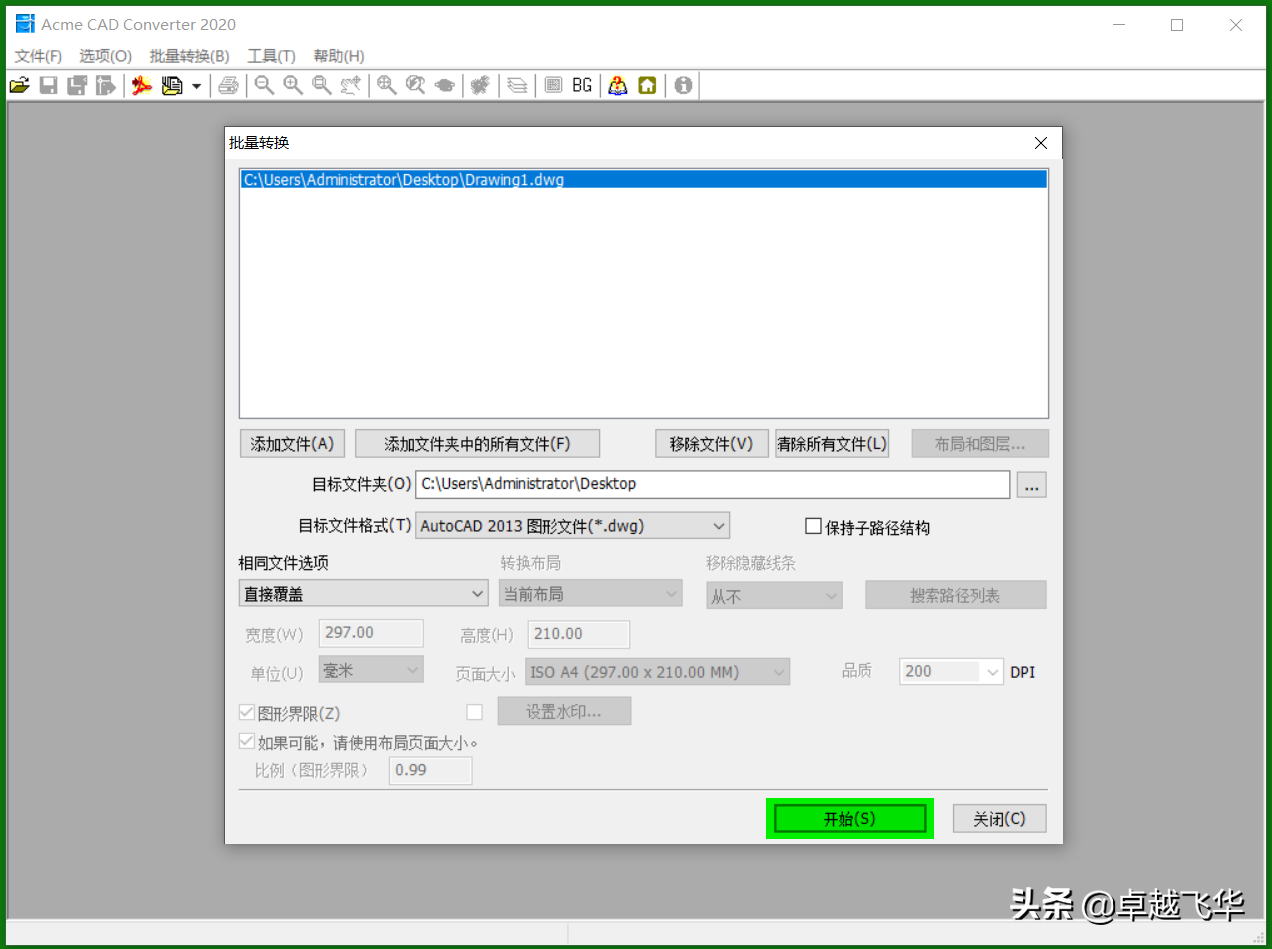Screen dimensions: 1272x949
Task: Click the zoom window magnifier icon
Action: [322, 86]
